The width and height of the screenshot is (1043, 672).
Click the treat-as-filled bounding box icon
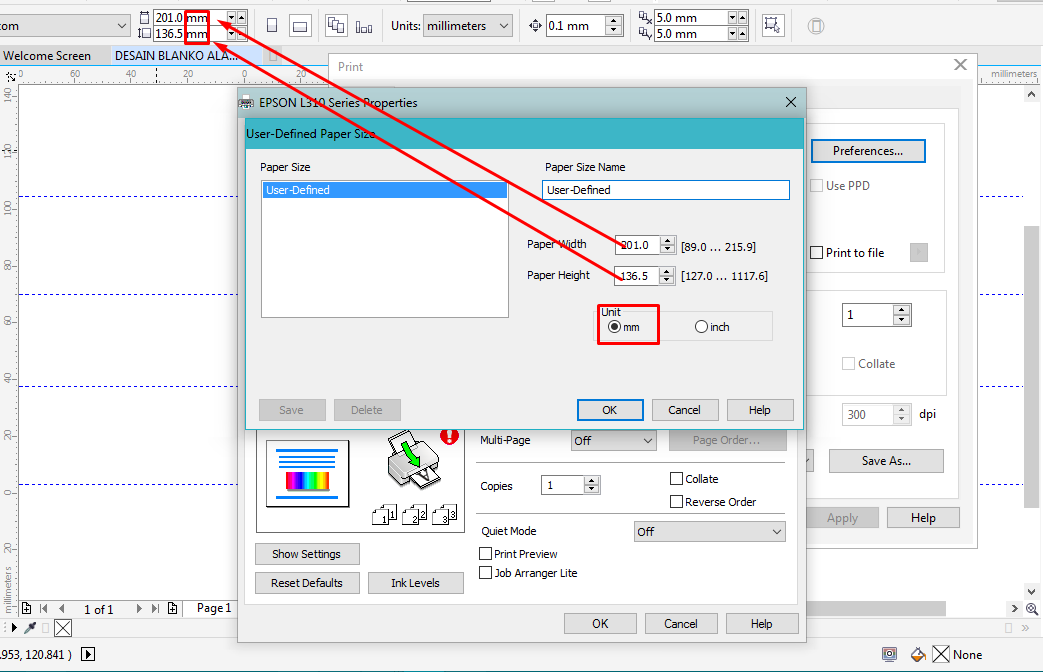772,25
